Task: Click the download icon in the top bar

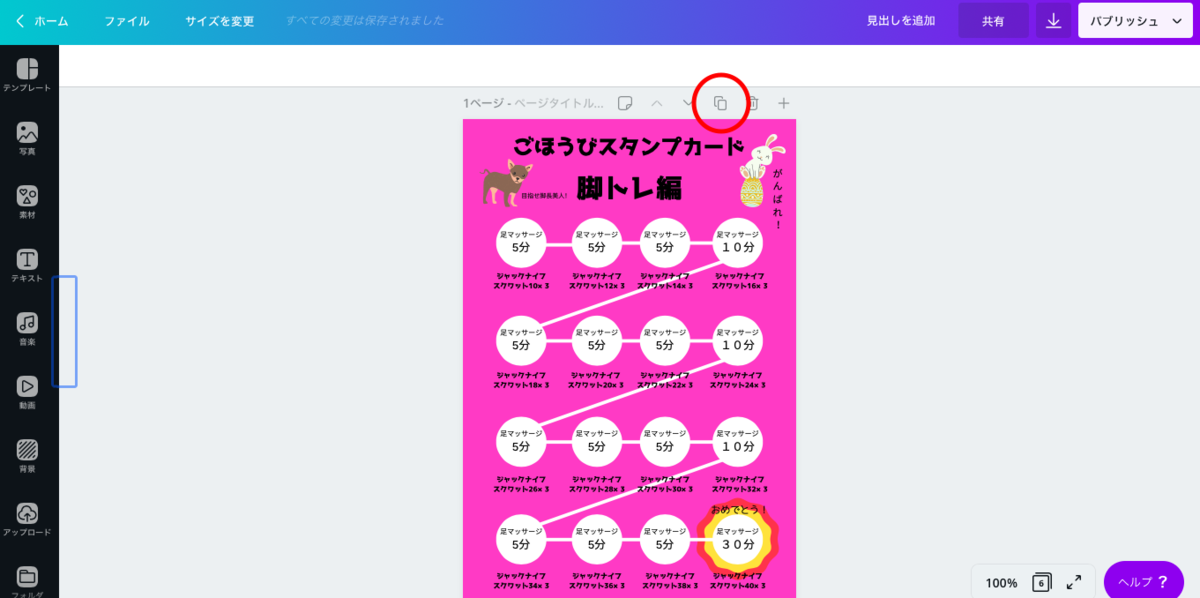Action: point(1052,20)
